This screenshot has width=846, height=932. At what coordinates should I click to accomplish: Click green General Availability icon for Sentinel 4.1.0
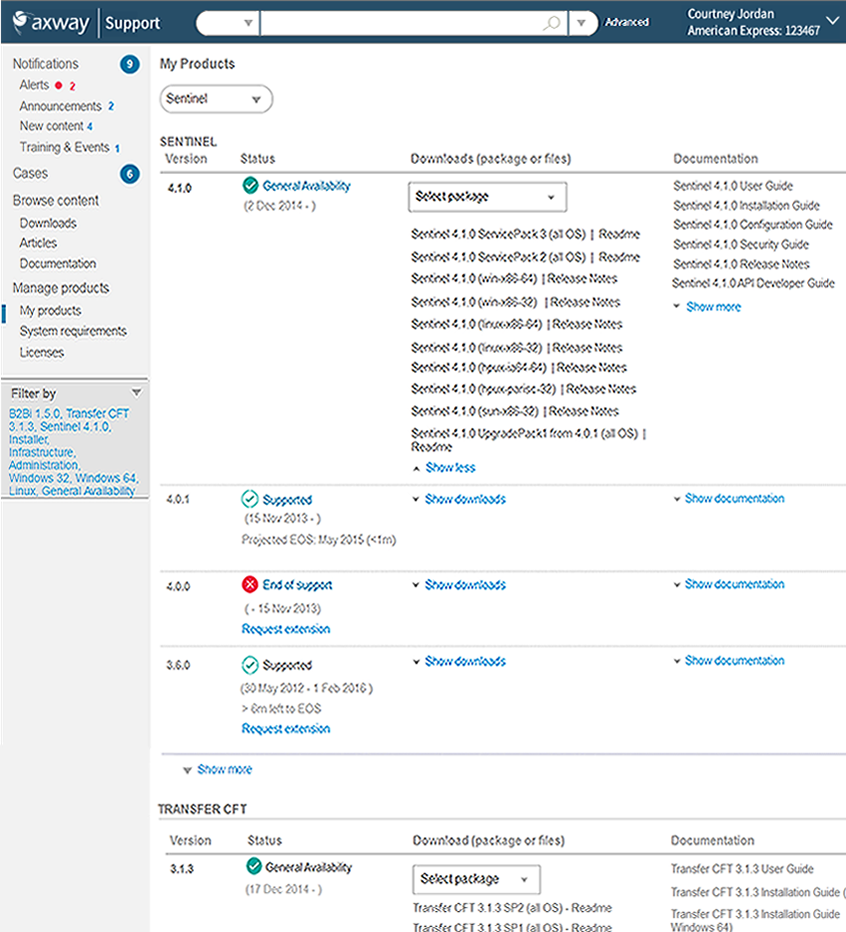tap(250, 186)
